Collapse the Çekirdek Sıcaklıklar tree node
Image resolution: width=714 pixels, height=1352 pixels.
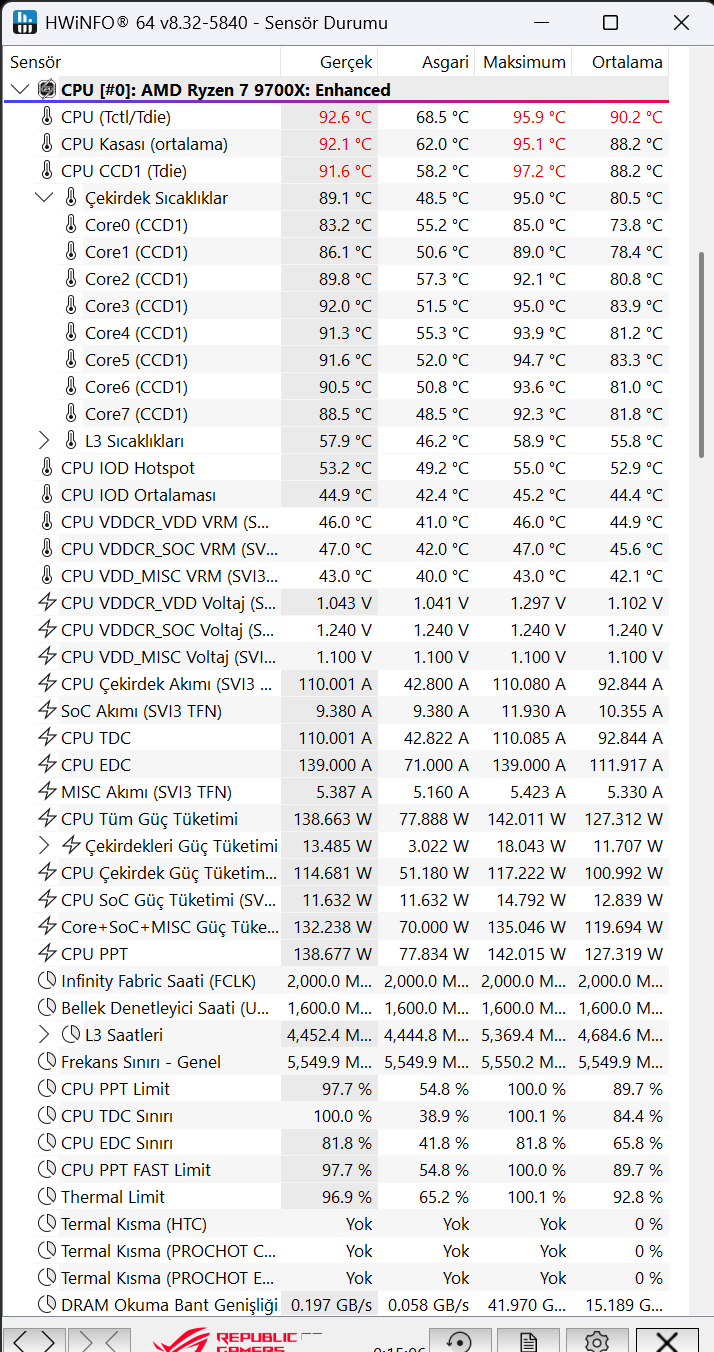(44, 198)
